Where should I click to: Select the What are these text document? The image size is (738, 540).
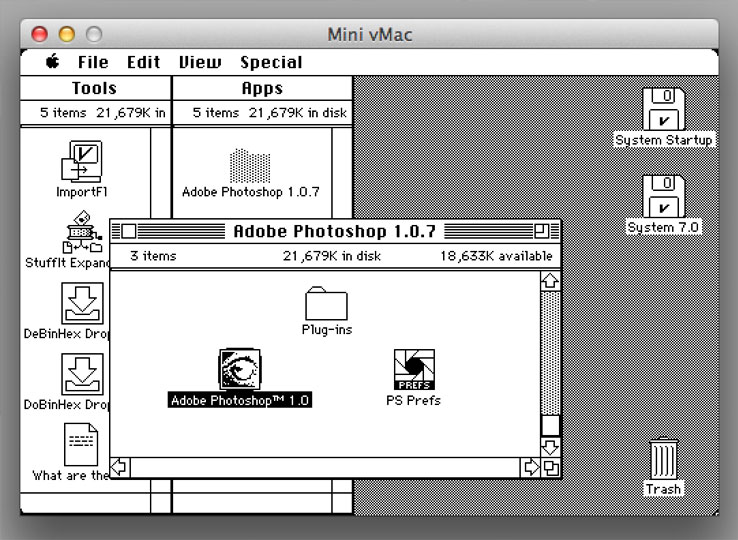(81, 444)
